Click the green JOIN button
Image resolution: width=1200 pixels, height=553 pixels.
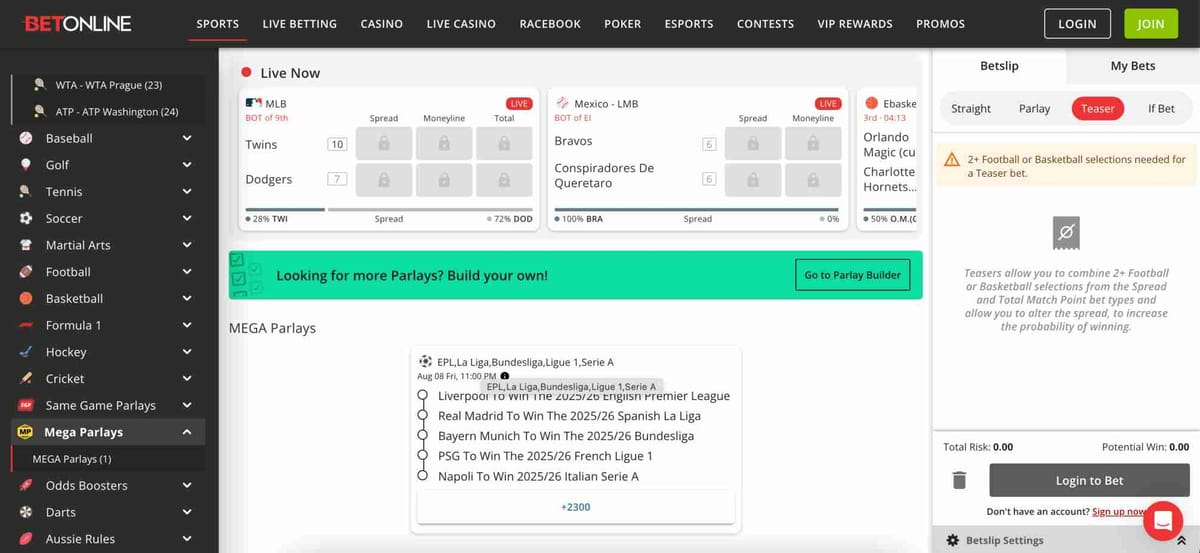1151,23
